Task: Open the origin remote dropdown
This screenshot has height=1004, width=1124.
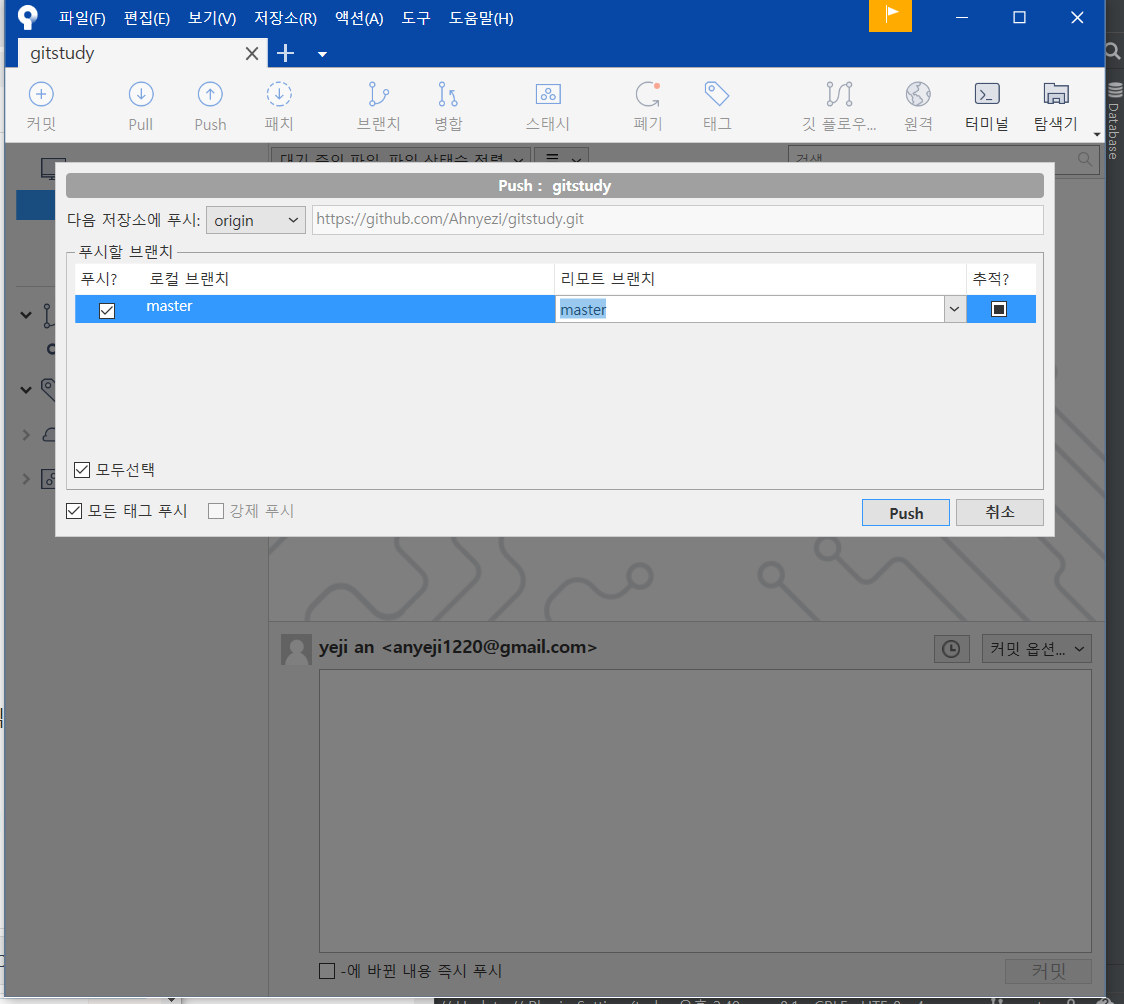Action: coord(256,220)
